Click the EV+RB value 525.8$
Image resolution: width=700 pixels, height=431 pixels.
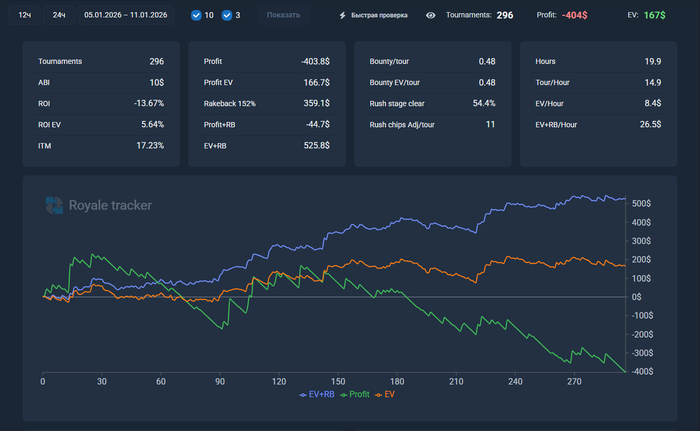[x=317, y=146]
